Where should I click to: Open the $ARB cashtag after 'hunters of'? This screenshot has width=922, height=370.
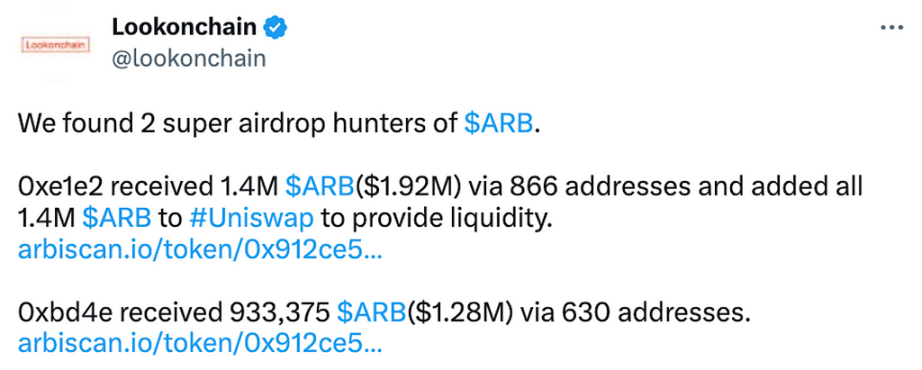[x=498, y=124]
